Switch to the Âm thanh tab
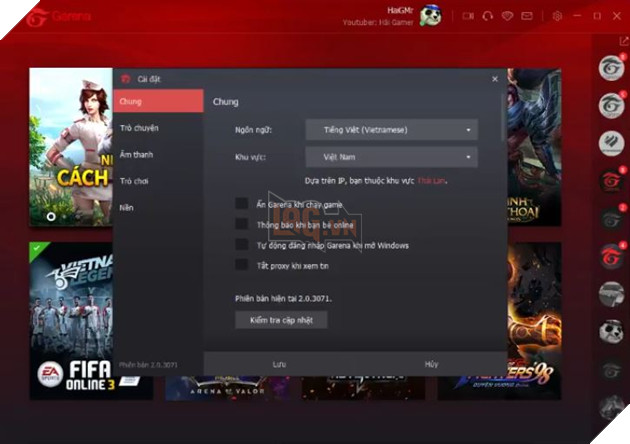The height and width of the screenshot is (444, 630). 158,155
